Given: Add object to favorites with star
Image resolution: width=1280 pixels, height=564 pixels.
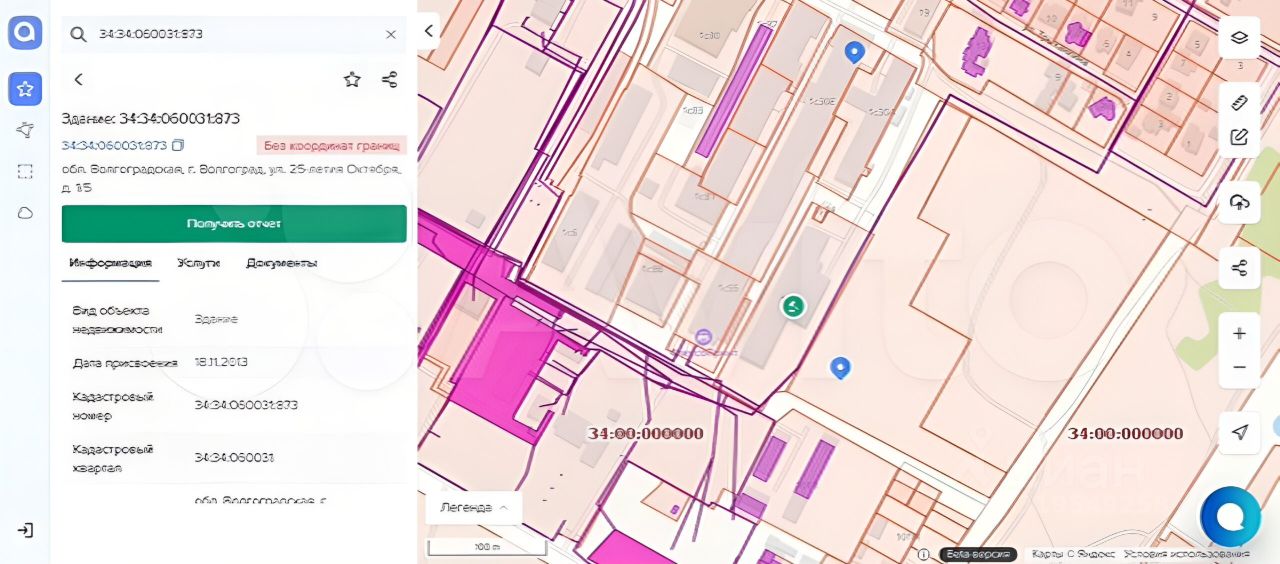Looking at the screenshot, I should (352, 79).
